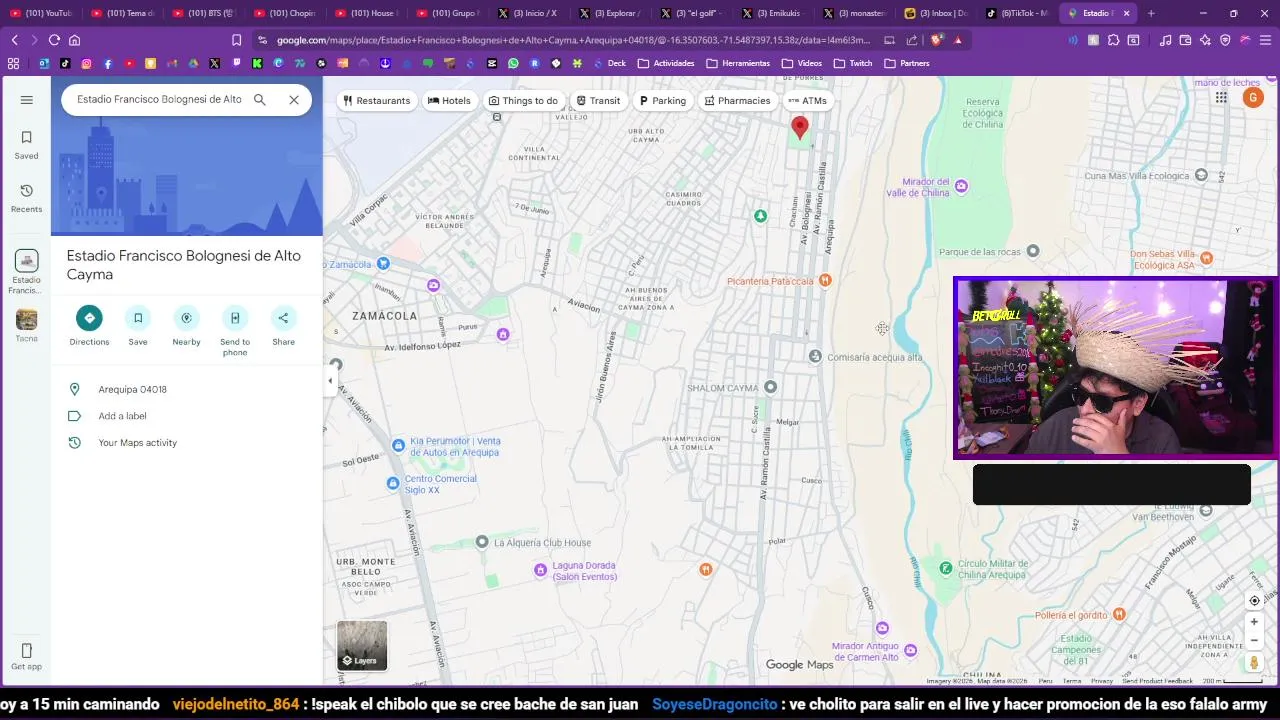Click the Kia Perumotor marker
1280x720 pixels.
pos(398,445)
